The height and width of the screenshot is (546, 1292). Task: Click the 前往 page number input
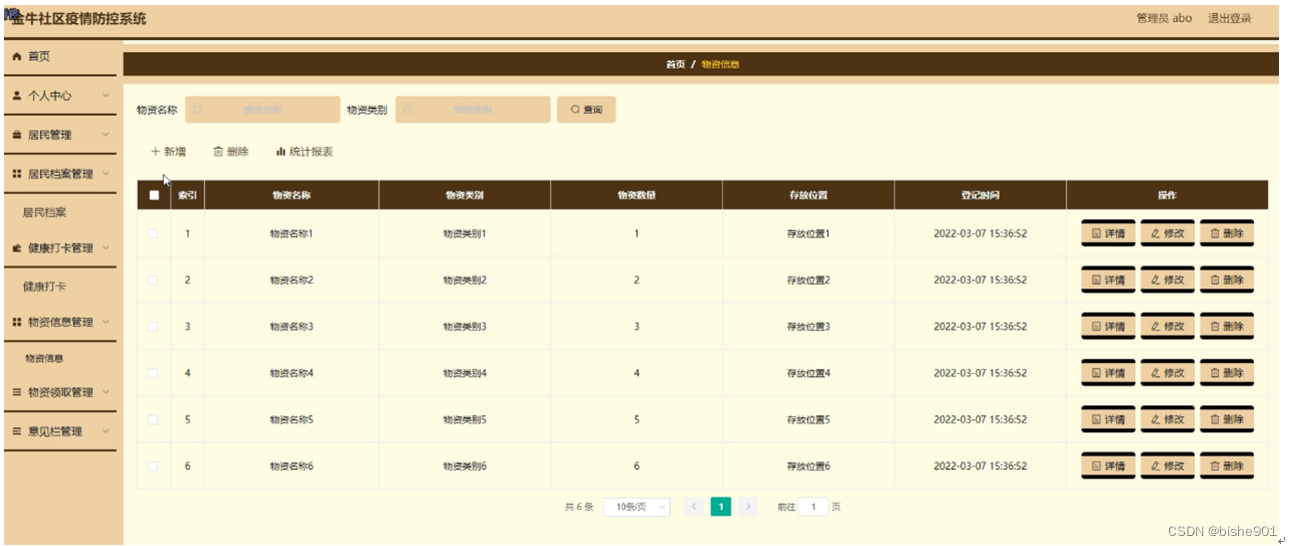pos(813,507)
